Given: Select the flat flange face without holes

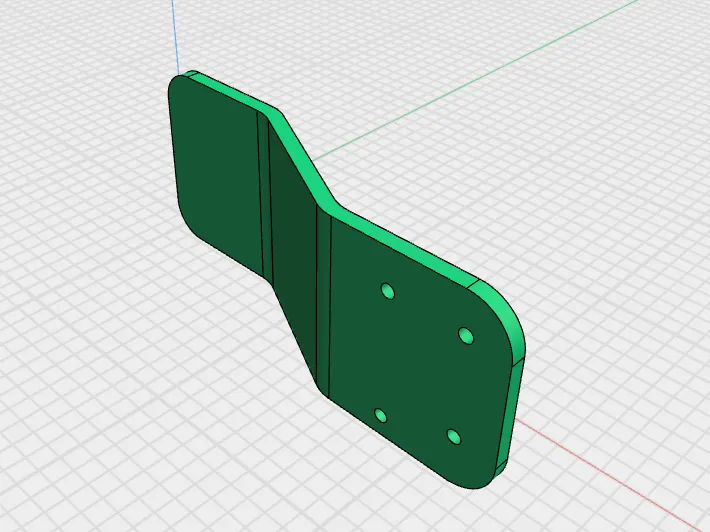Looking at the screenshot, I should pos(215,170).
